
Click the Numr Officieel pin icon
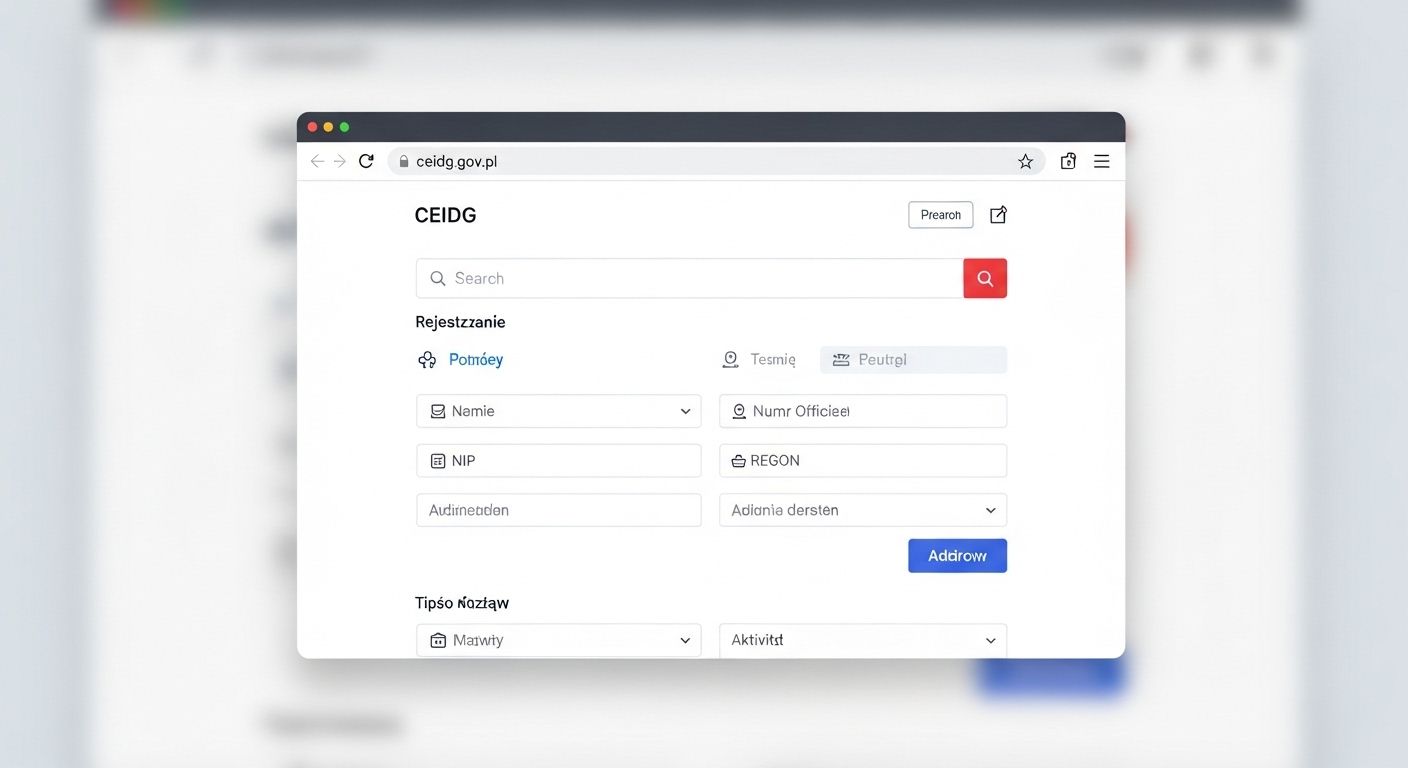click(739, 411)
